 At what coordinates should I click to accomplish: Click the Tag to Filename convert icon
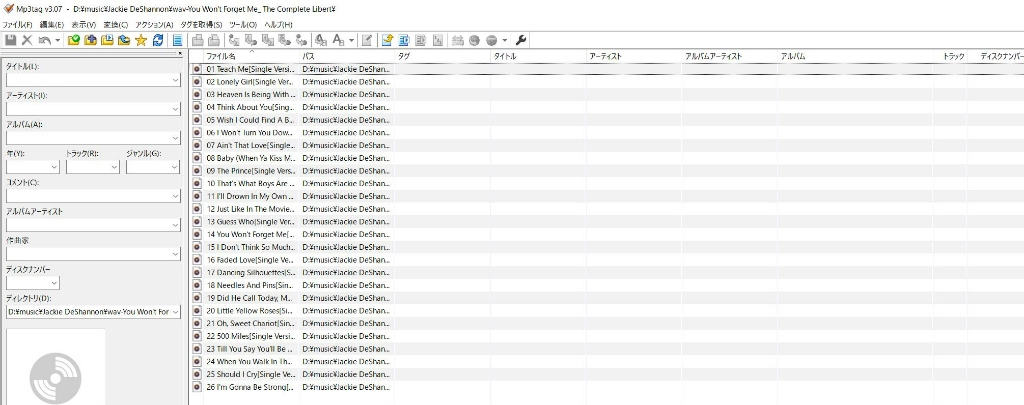click(234, 40)
